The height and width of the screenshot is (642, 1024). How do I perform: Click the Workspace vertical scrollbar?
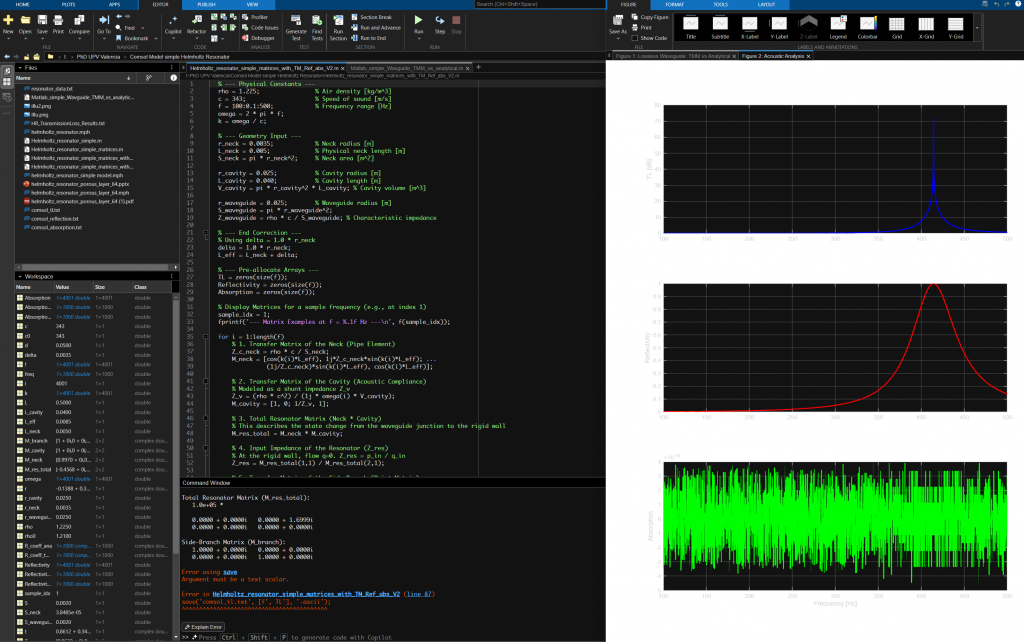tap(176, 425)
